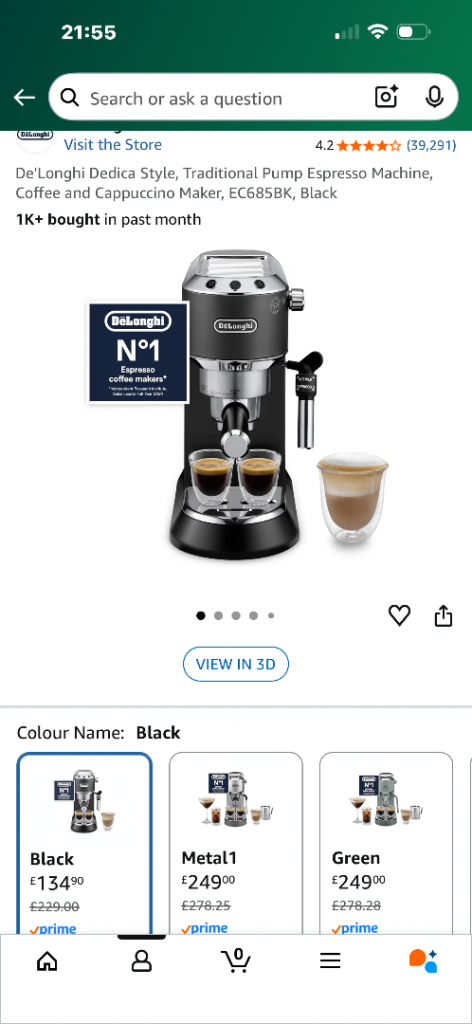Go to Home tab icon
472x1024 pixels.
pyautogui.click(x=47, y=960)
